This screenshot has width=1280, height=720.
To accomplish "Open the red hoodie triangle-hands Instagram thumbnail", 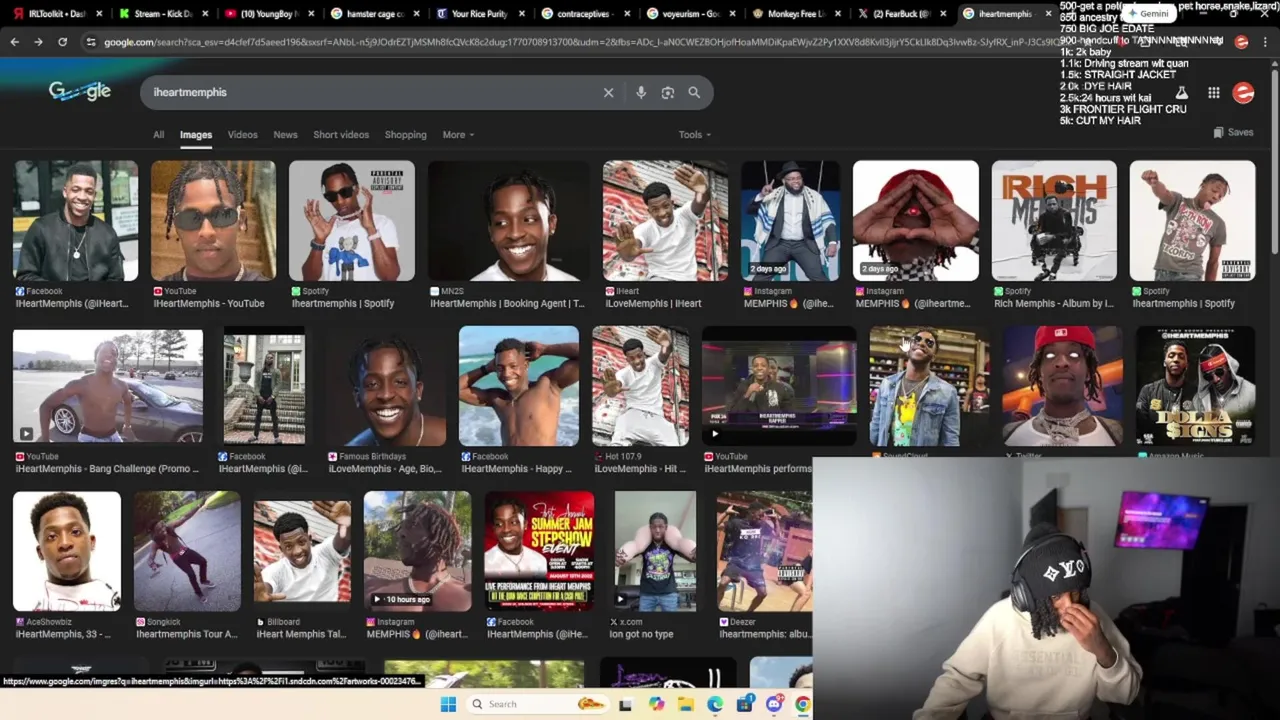I will 915,221.
